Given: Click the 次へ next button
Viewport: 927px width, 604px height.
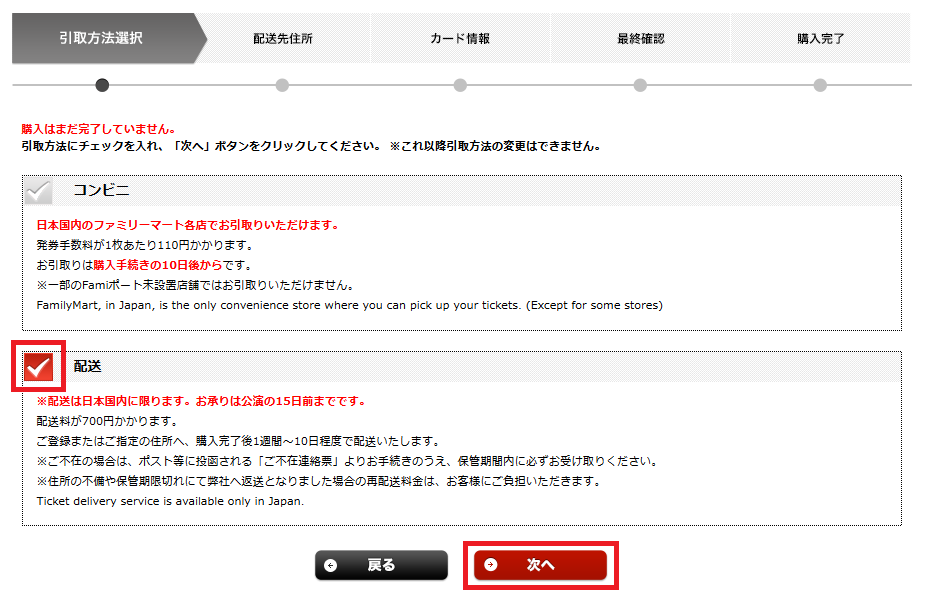Looking at the screenshot, I should pos(540,565).
